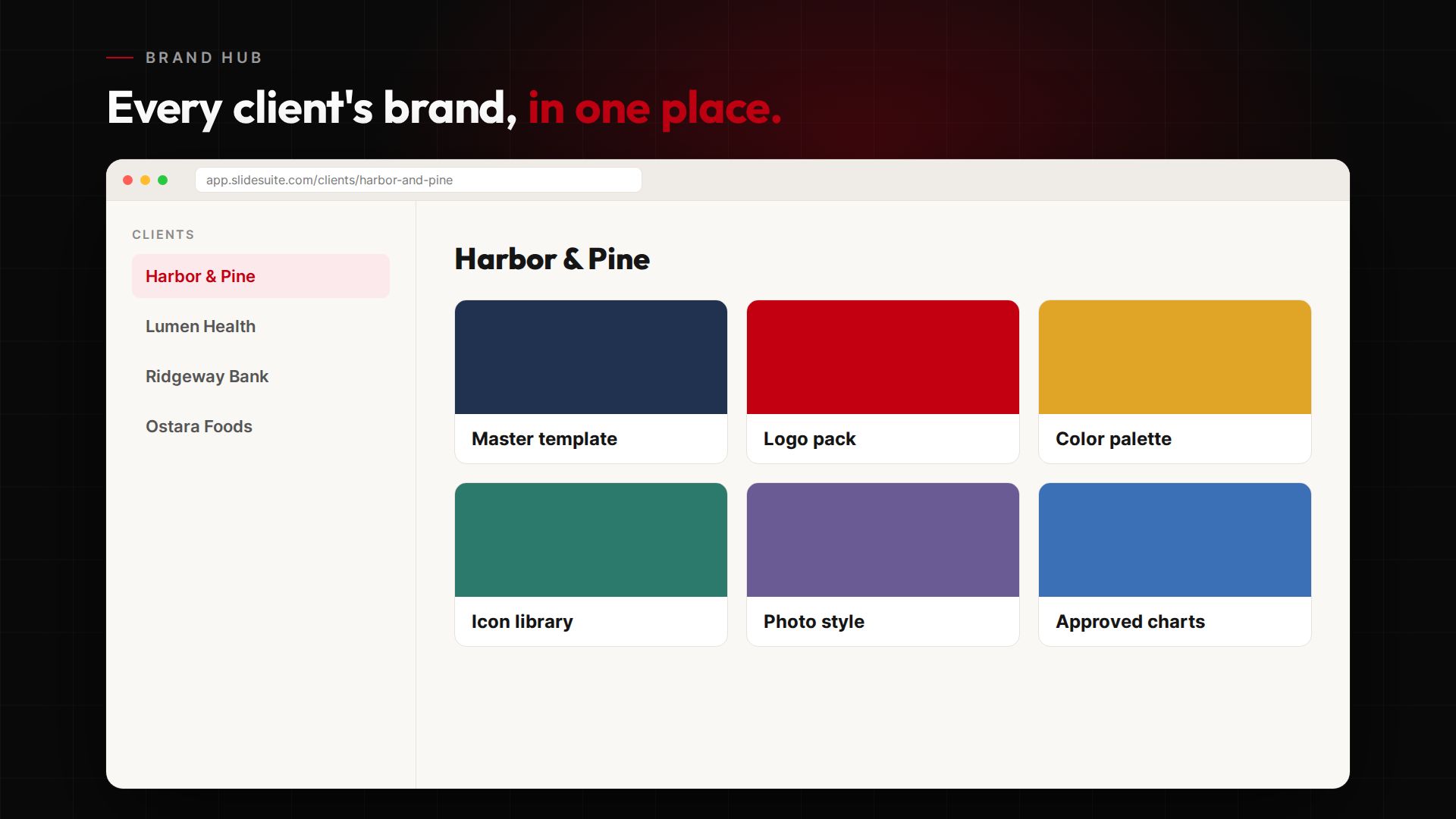
Task: Open the Icon library green thumbnail
Action: click(x=591, y=540)
